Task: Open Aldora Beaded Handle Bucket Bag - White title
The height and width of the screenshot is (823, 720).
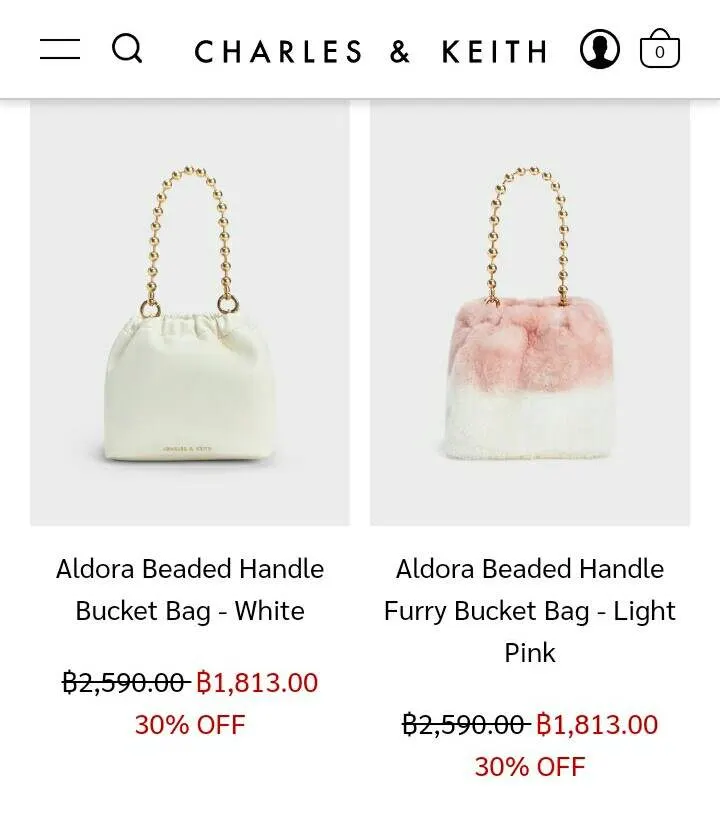Action: coord(190,590)
